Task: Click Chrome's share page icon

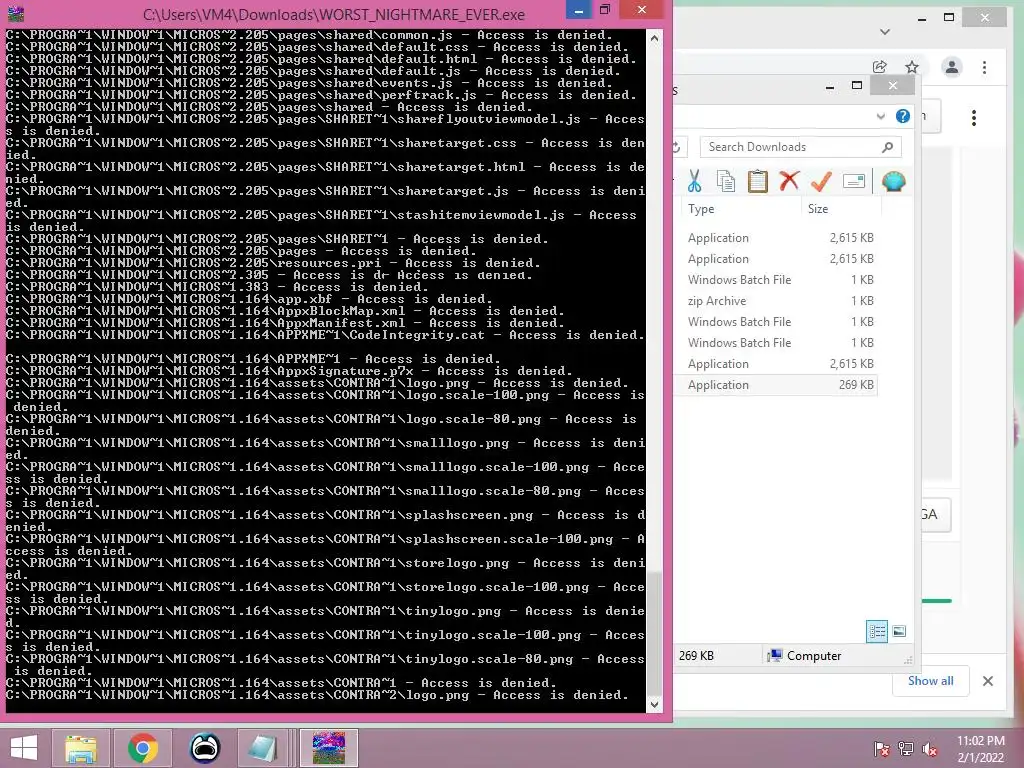Action: [880, 67]
